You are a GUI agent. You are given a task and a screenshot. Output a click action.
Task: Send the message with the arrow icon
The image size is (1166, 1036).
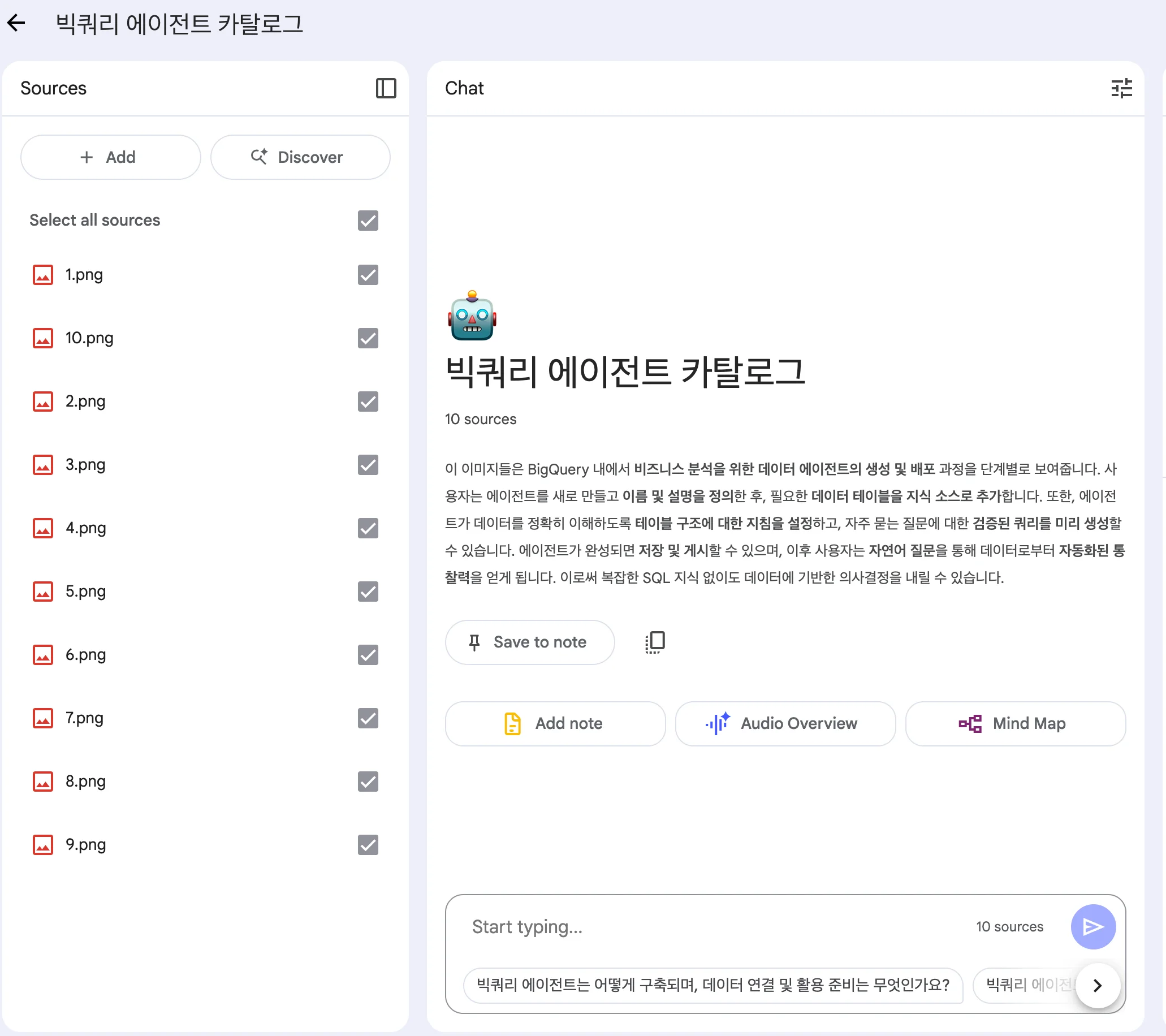click(1092, 926)
